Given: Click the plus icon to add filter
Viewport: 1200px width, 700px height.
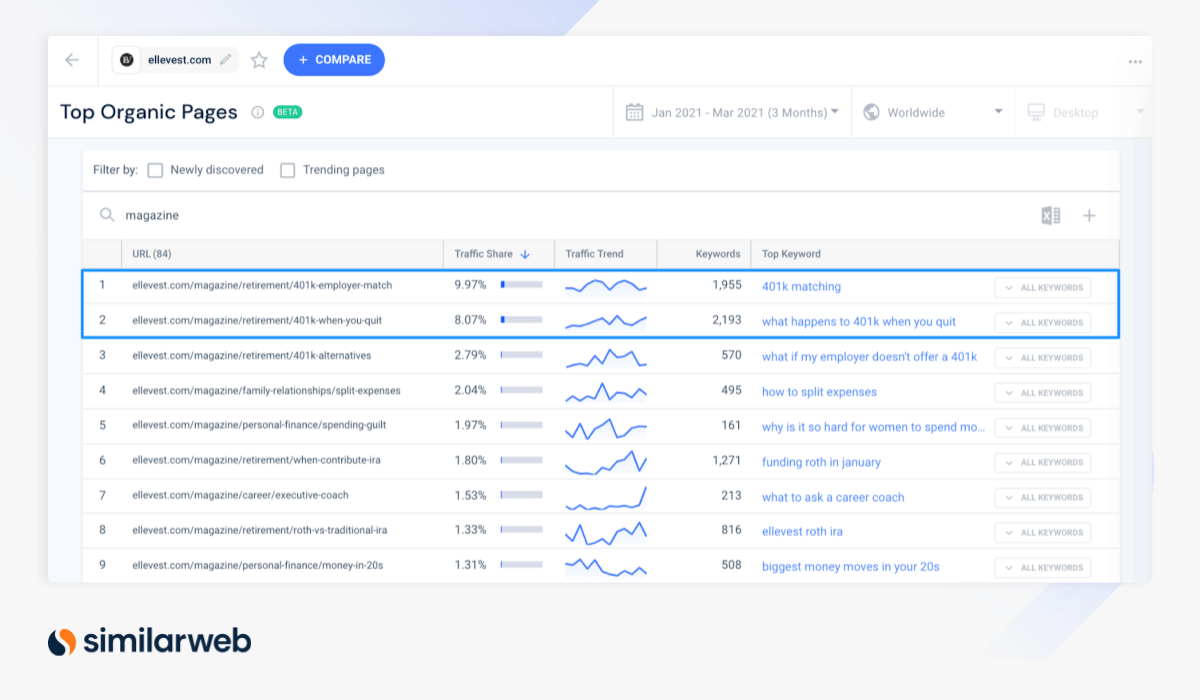Looking at the screenshot, I should (1089, 215).
